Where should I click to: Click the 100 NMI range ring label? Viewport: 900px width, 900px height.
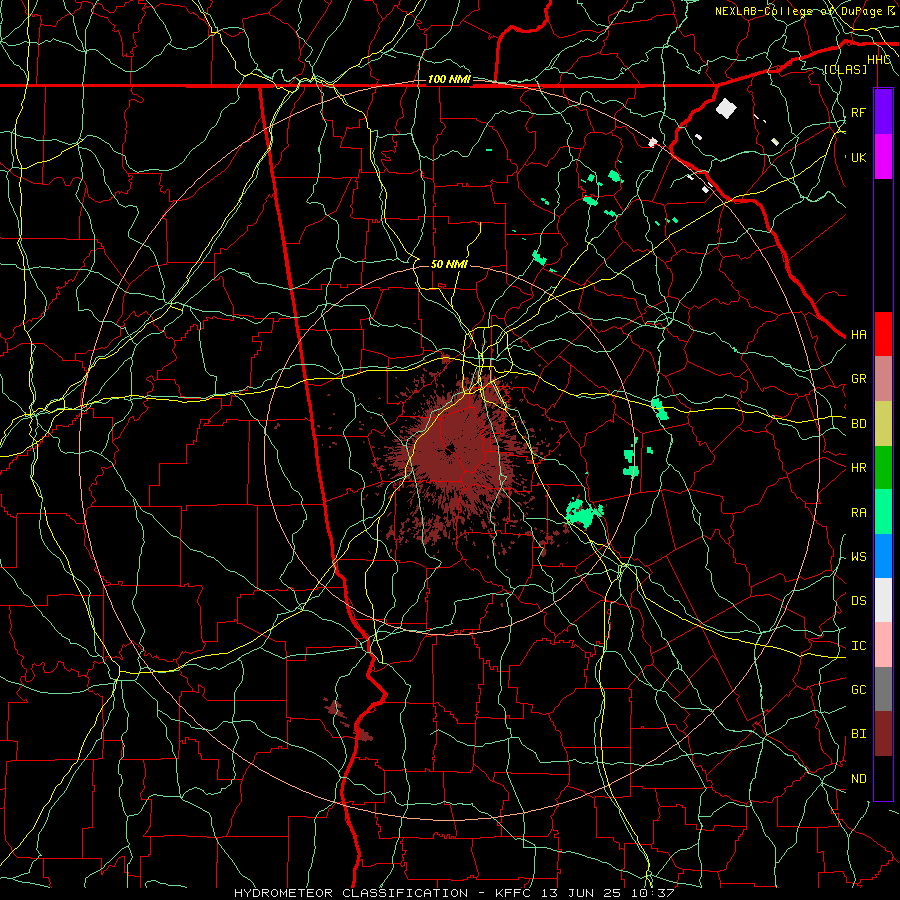click(x=449, y=79)
